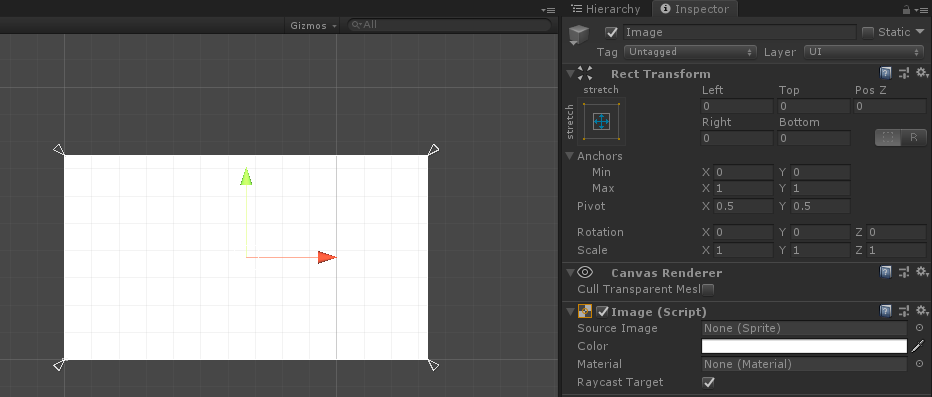Open the Static flags dropdown arrow
Image resolution: width=932 pixels, height=397 pixels.
point(921,32)
